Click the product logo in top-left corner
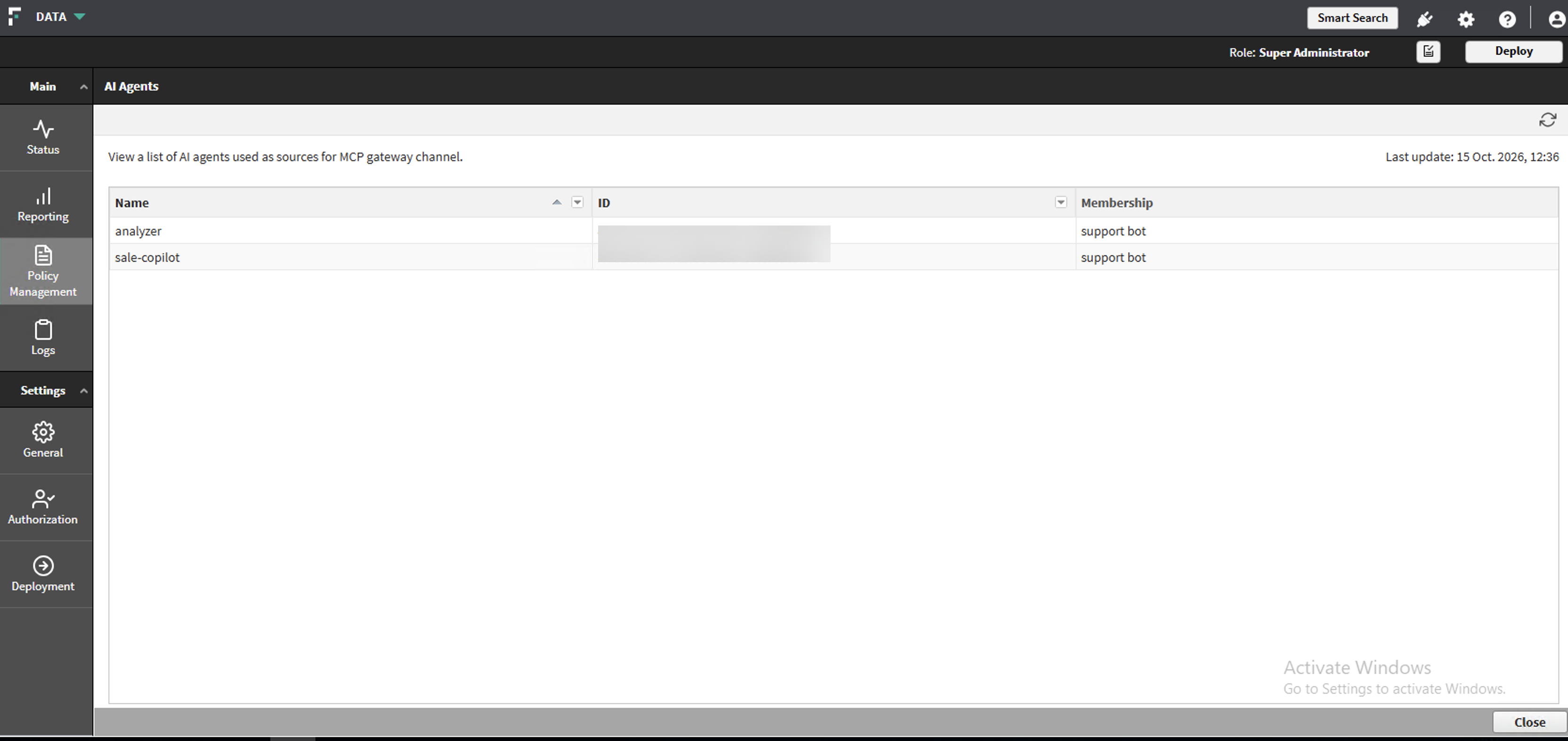Viewport: 1568px width, 741px height. [14, 17]
